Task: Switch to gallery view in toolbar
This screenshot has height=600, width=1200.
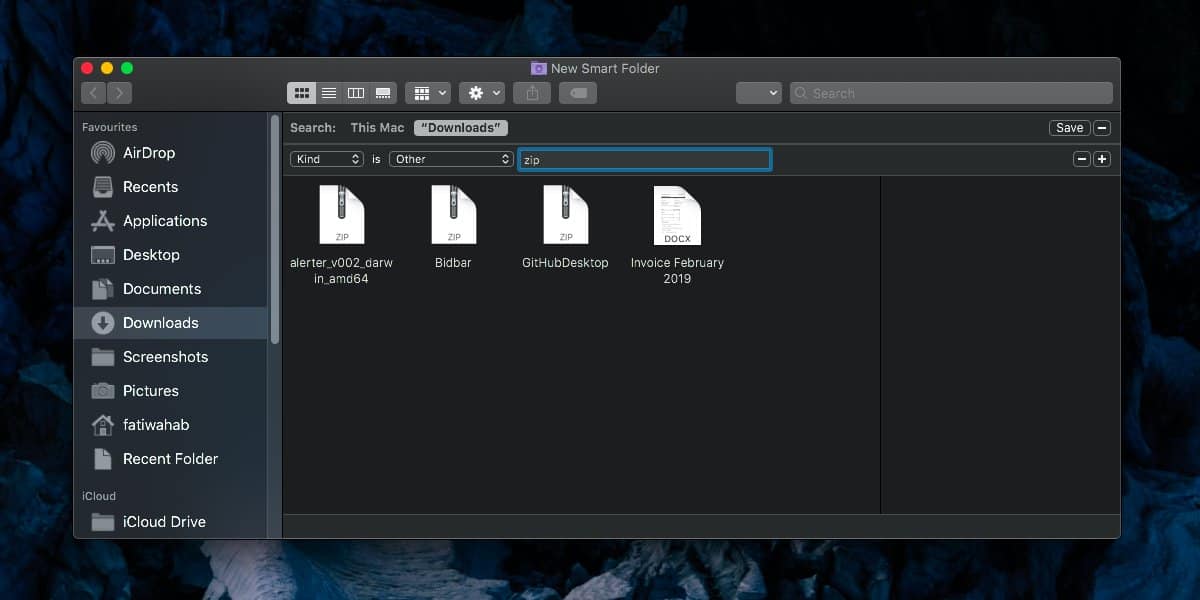Action: [383, 93]
